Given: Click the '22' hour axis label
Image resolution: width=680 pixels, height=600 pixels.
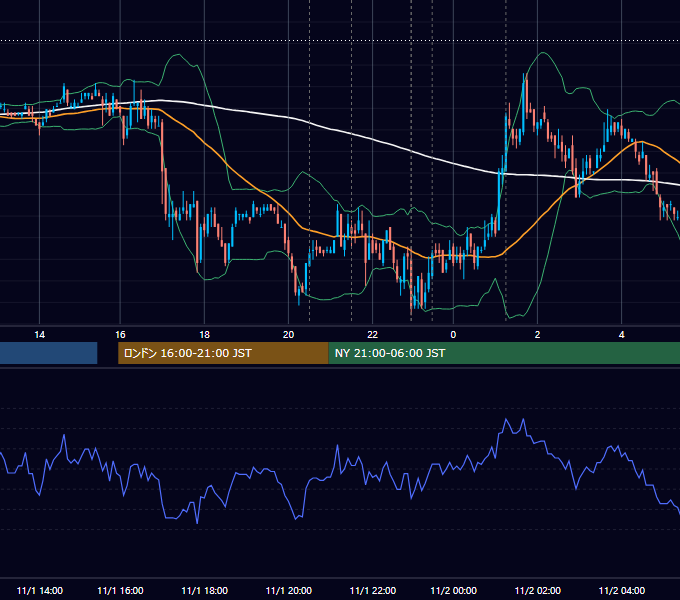Looking at the screenshot, I should [373, 335].
